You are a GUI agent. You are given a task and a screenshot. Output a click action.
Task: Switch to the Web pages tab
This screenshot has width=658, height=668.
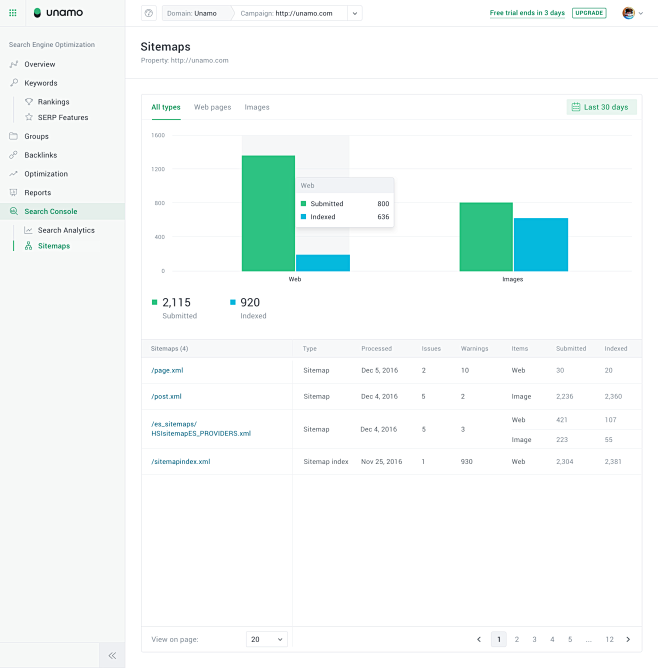[x=213, y=107]
